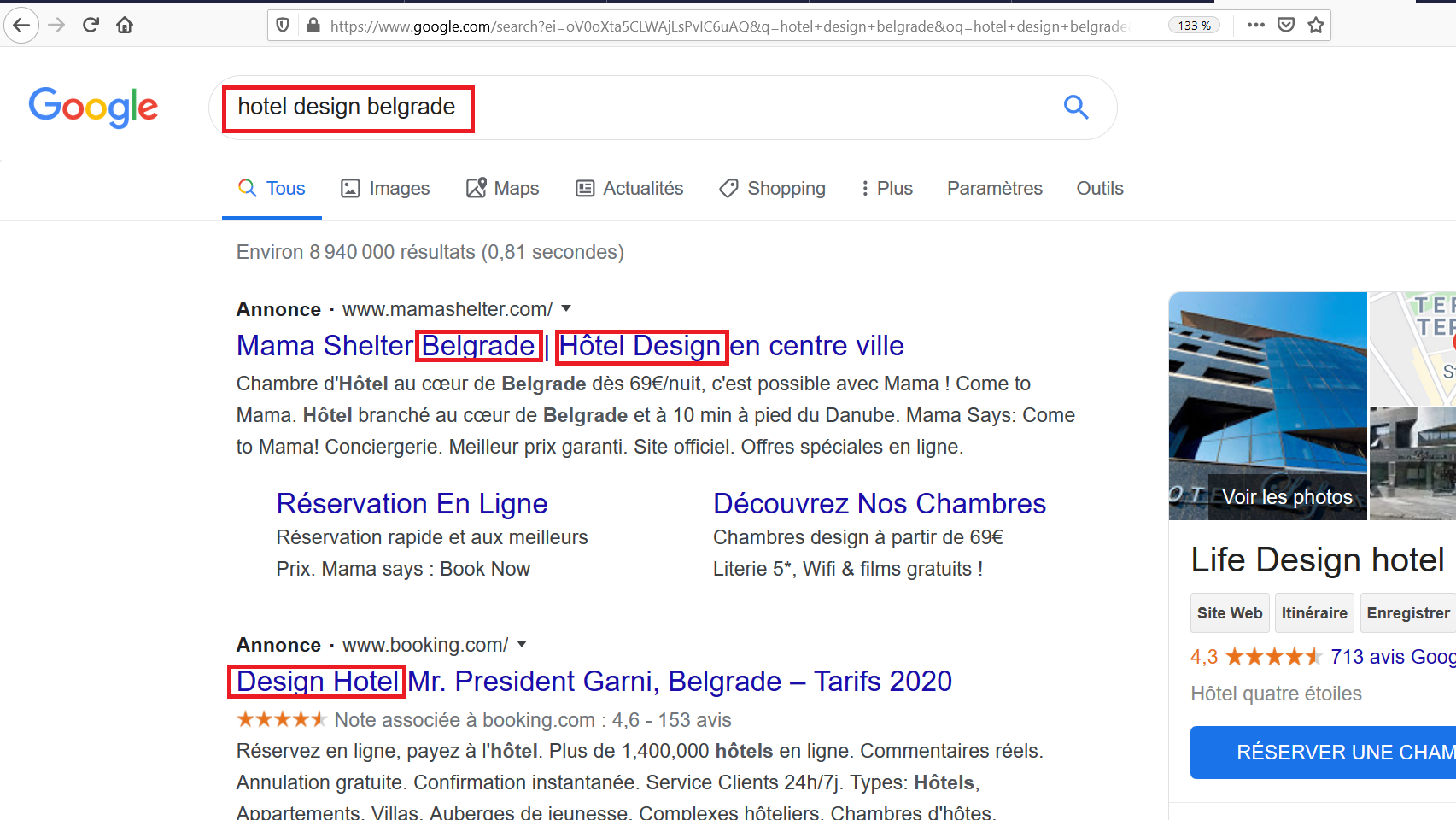Switch to the Maps tab
This screenshot has height=820, width=1456.
(x=502, y=189)
